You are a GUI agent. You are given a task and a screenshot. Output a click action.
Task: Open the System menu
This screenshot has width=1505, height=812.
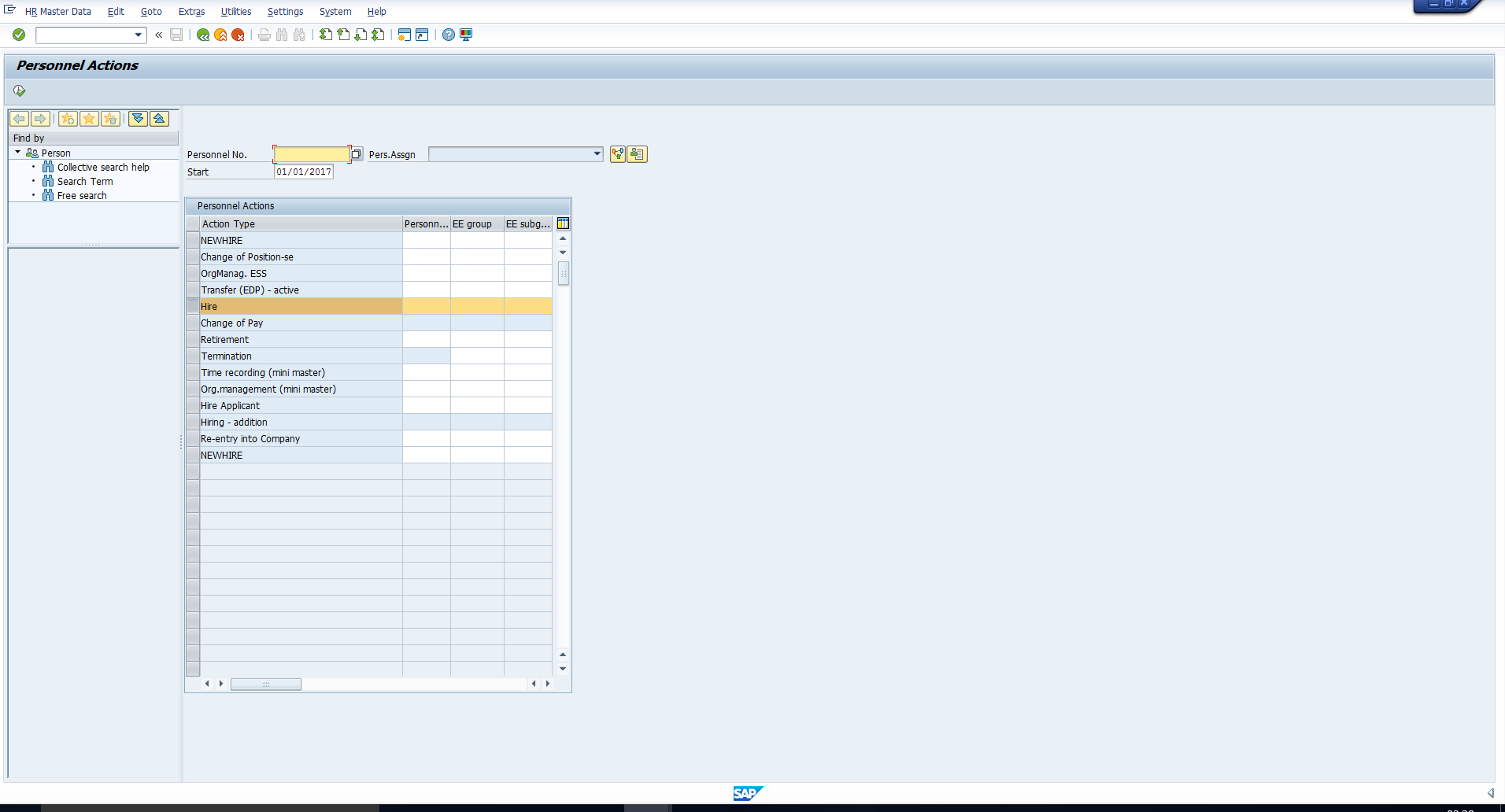(x=335, y=12)
